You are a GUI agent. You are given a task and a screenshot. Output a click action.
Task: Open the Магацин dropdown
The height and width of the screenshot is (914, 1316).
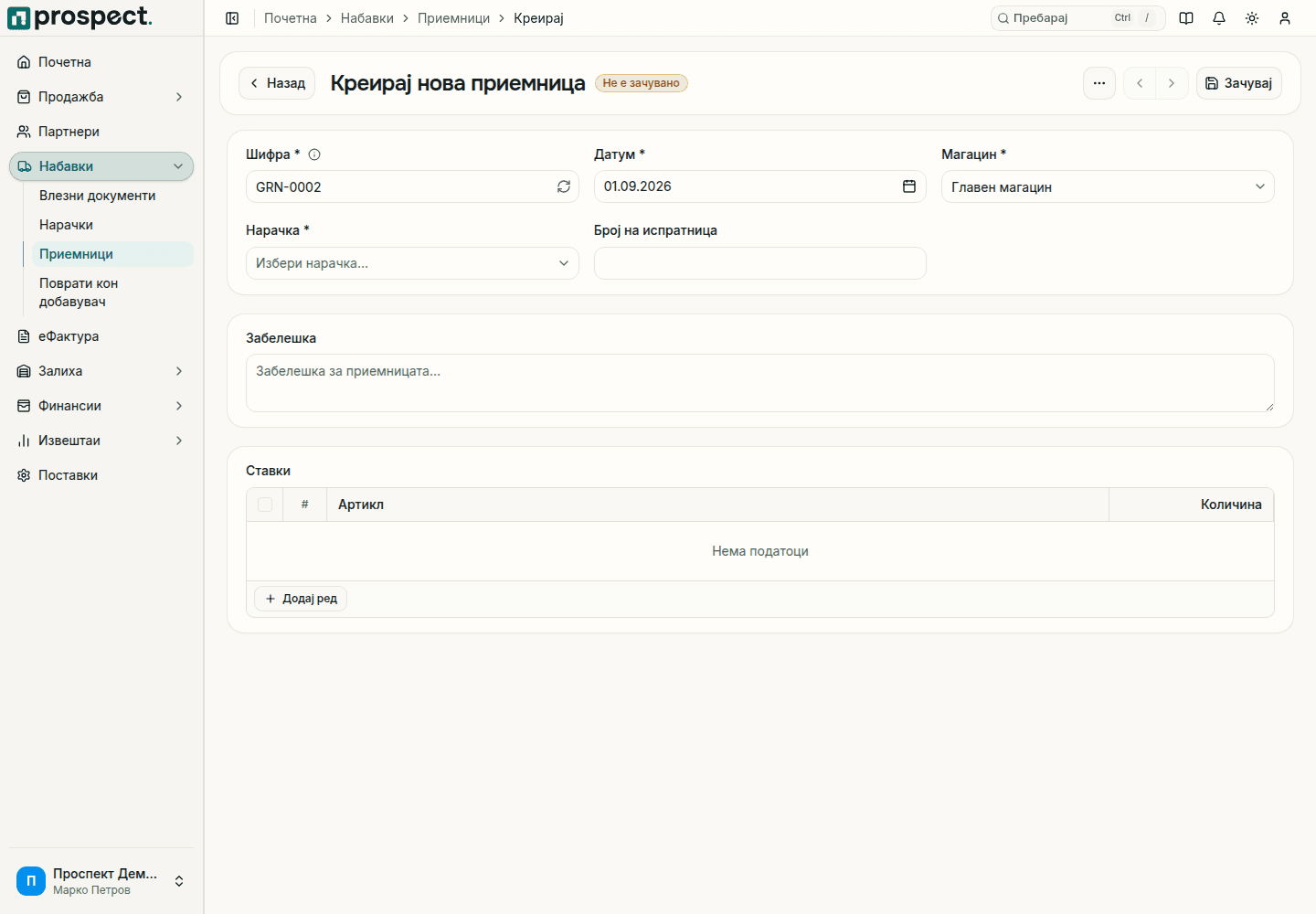point(1108,186)
